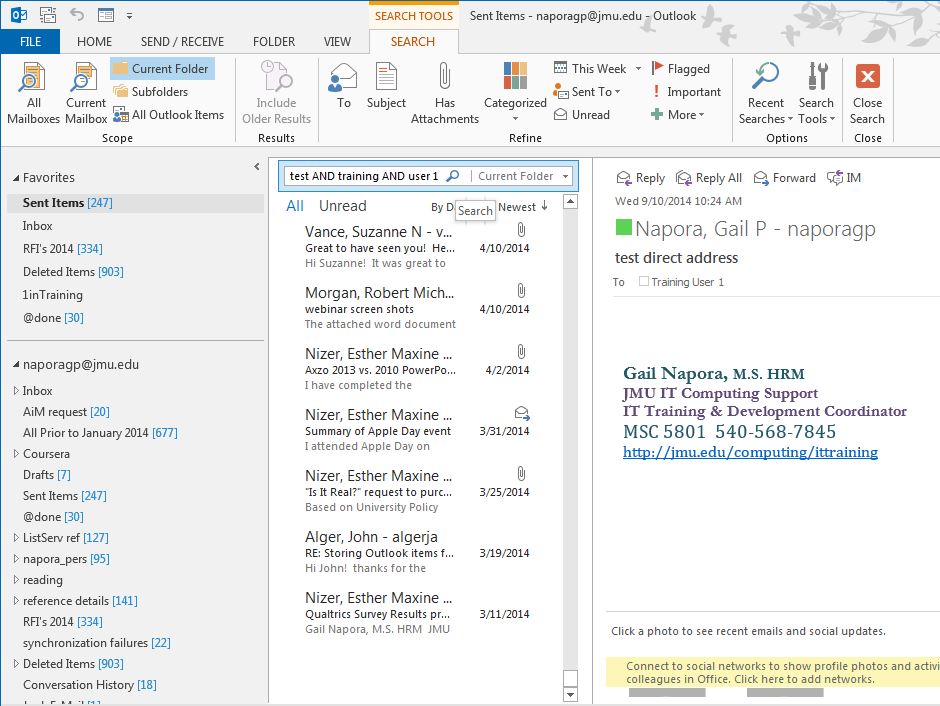Screen dimensions: 940x706
Task: Expand the reference details folder
Action: pyautogui.click(x=16, y=601)
